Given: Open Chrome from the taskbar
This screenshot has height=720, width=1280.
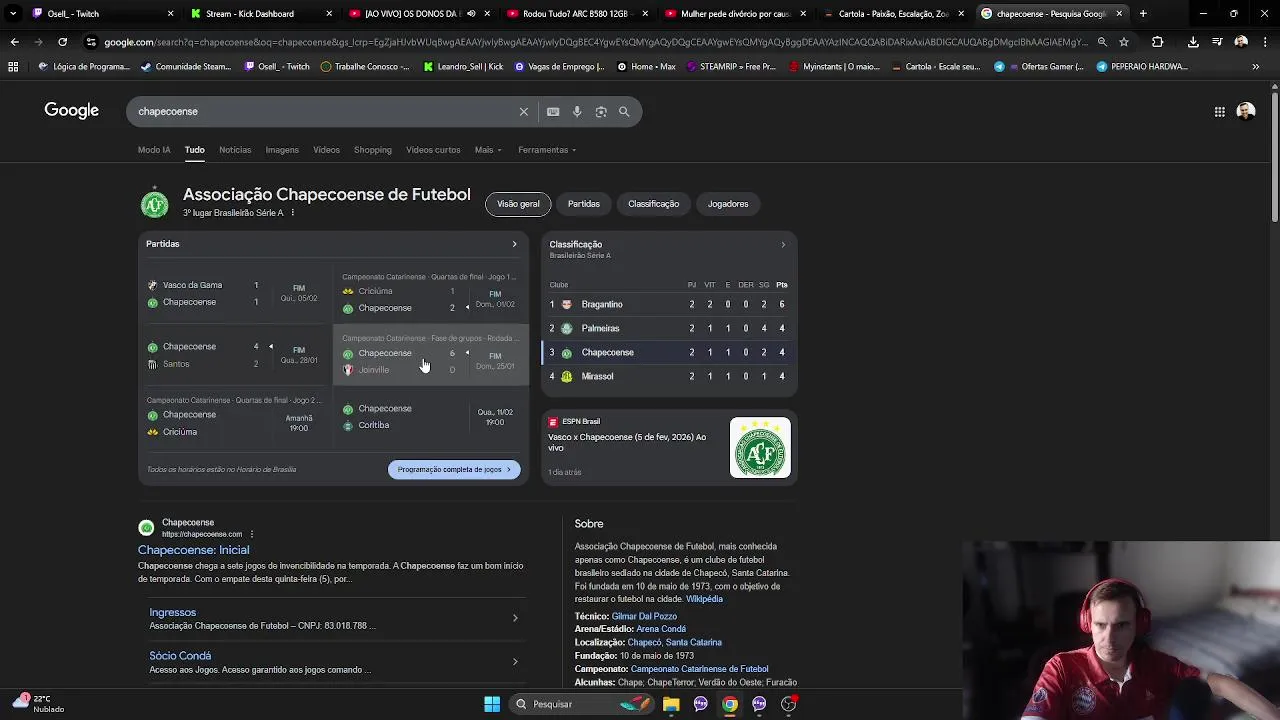Looking at the screenshot, I should (730, 704).
